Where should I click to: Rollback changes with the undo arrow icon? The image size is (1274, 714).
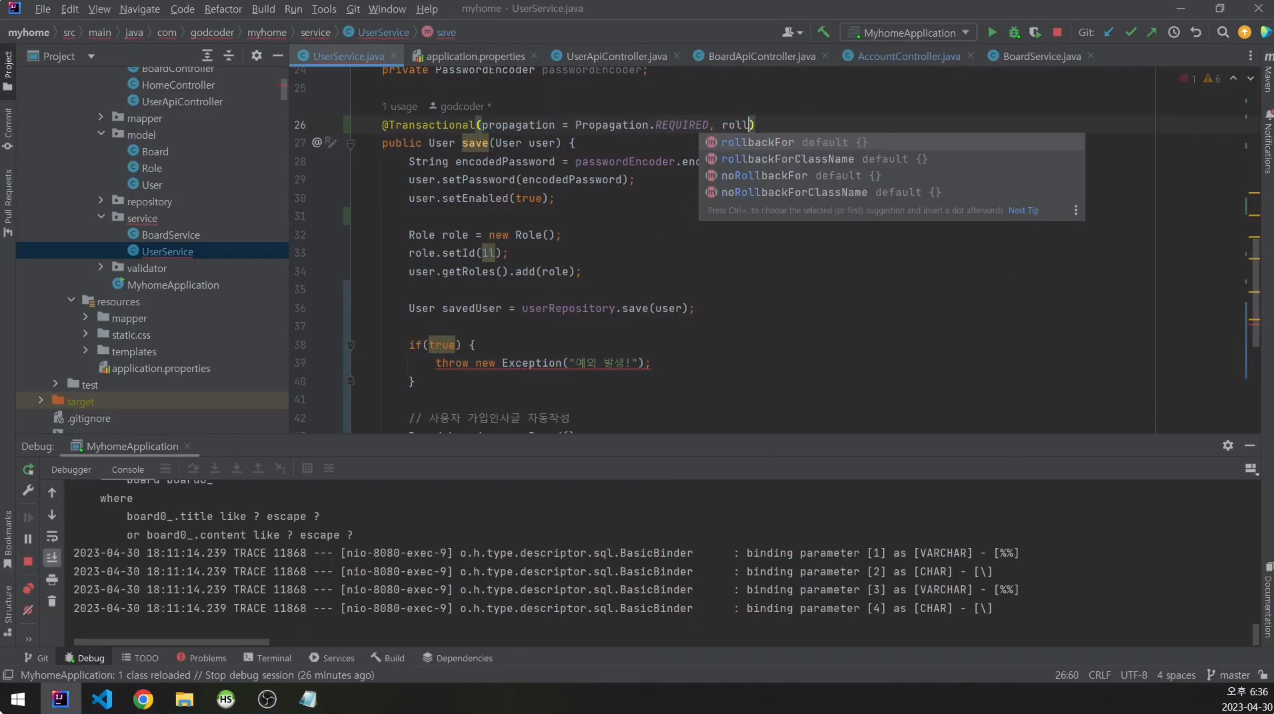pyautogui.click(x=1195, y=32)
